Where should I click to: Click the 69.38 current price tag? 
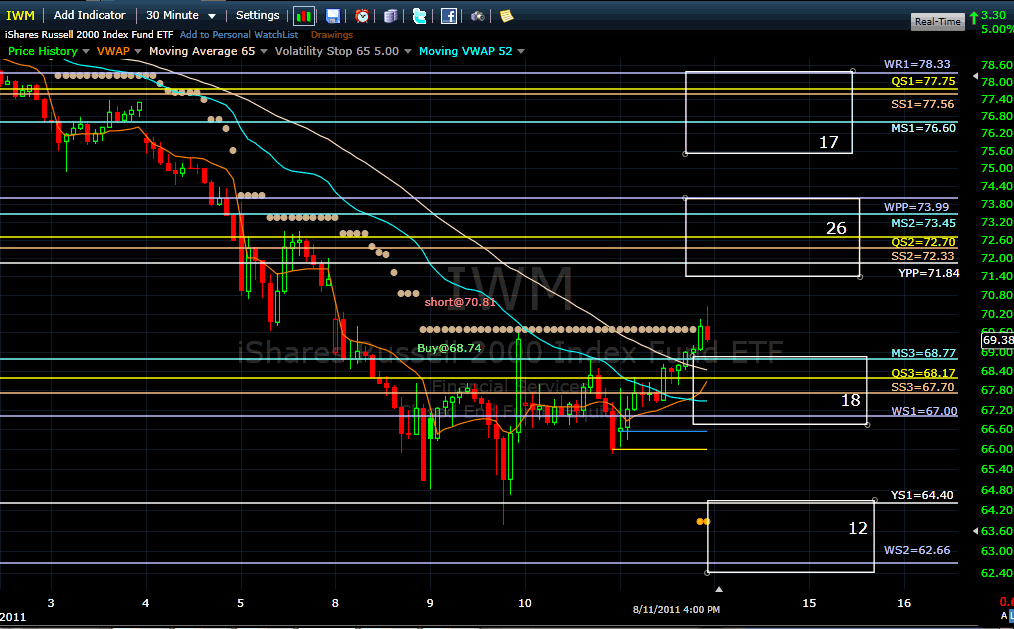pos(997,340)
